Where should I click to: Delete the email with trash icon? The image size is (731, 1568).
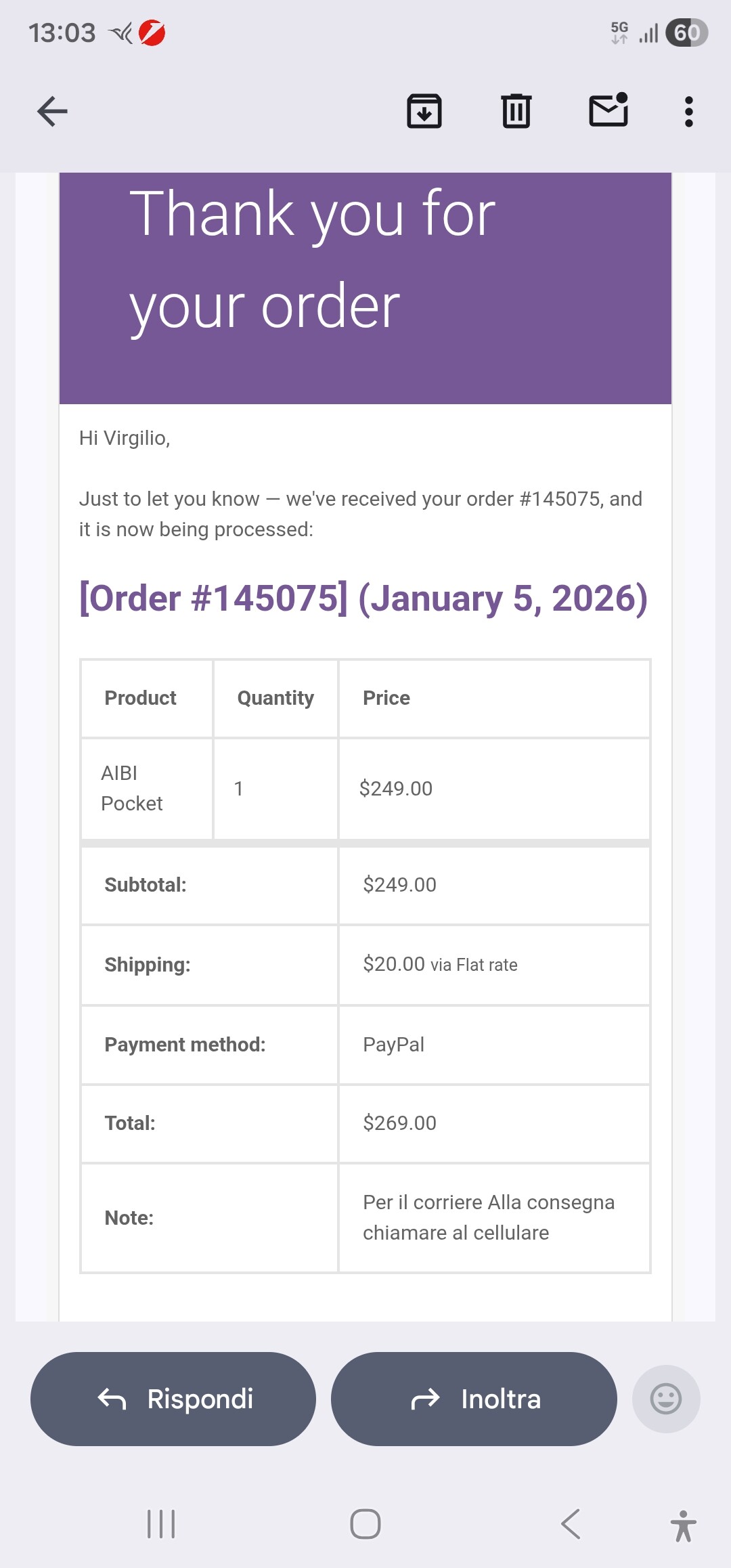(516, 112)
